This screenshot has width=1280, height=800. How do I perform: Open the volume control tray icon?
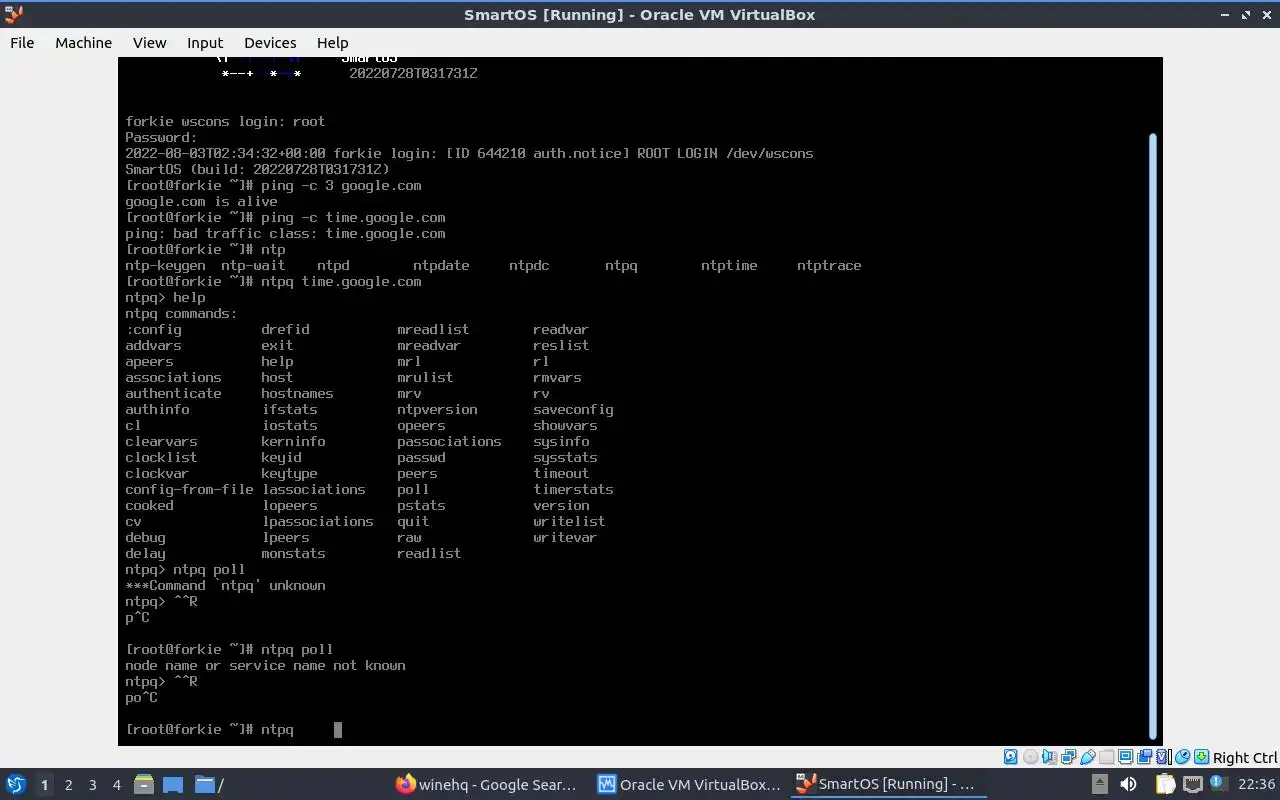tap(1128, 784)
